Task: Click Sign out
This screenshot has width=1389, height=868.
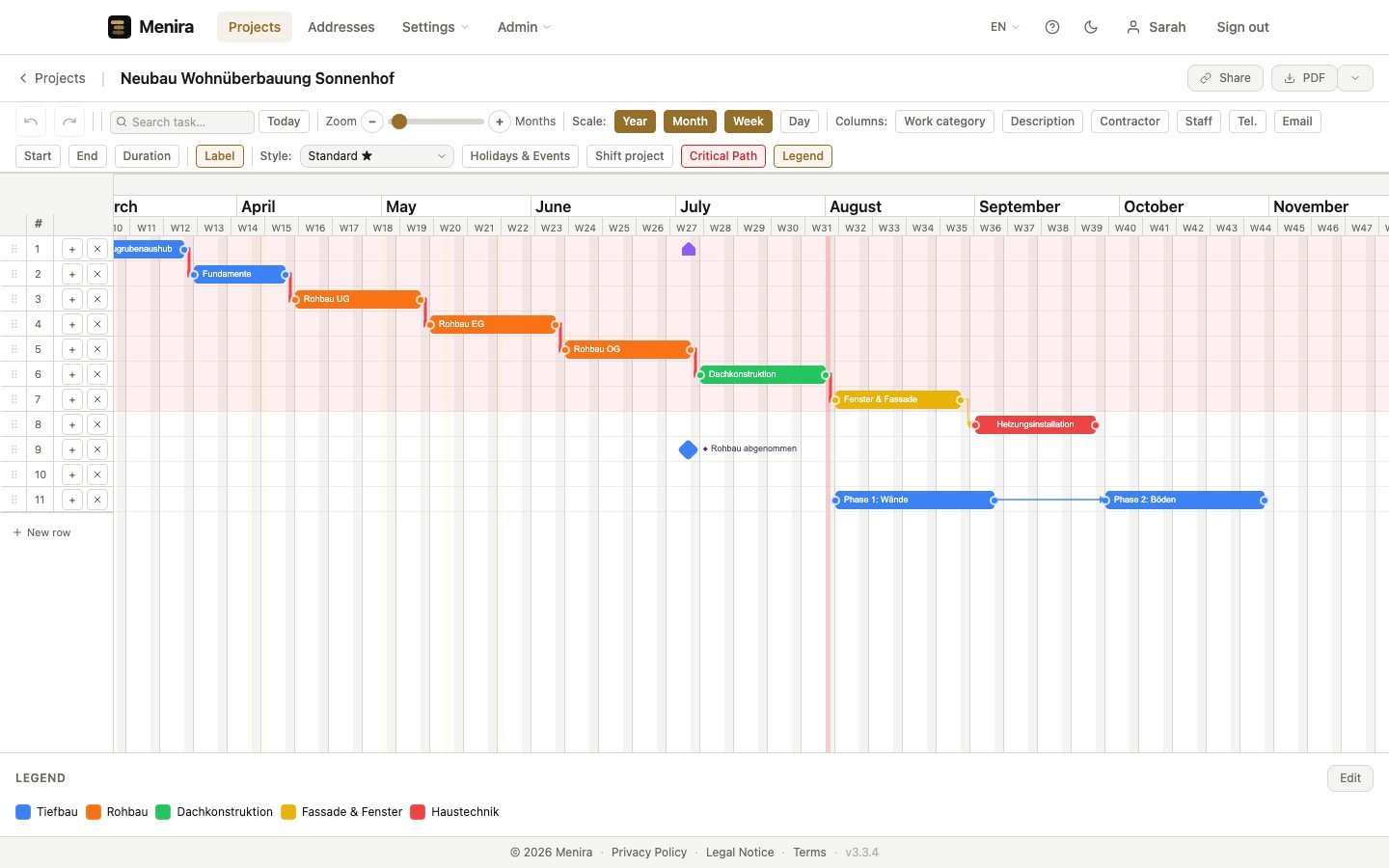Action: point(1242,27)
